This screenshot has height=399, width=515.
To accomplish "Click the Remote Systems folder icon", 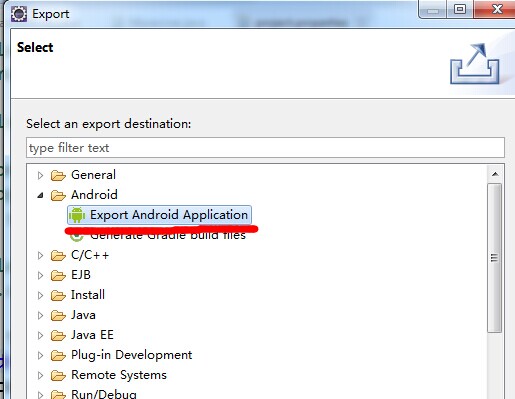I will (x=58, y=376).
